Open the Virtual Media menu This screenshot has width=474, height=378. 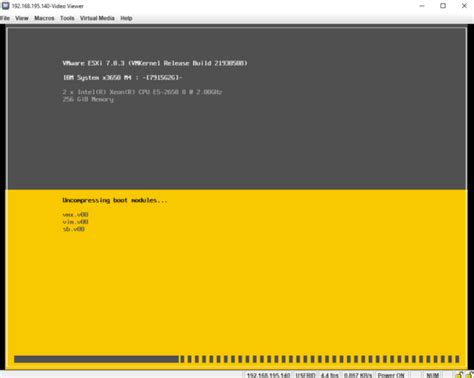pyautogui.click(x=97, y=18)
